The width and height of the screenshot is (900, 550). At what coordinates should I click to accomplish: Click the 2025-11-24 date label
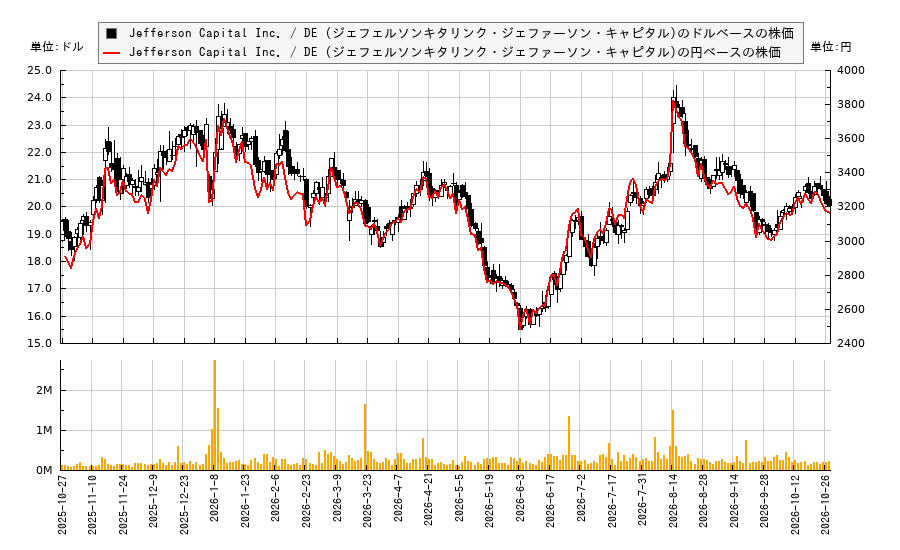(123, 505)
